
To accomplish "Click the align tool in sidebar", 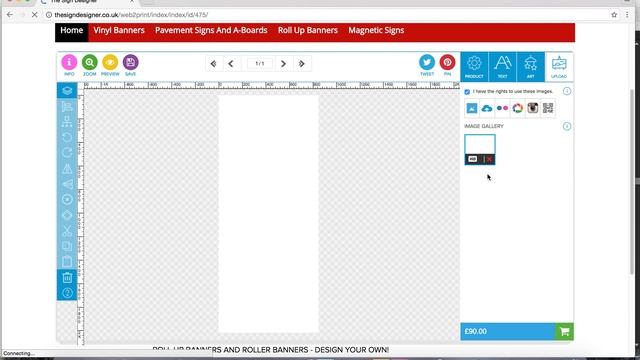I will [x=67, y=107].
